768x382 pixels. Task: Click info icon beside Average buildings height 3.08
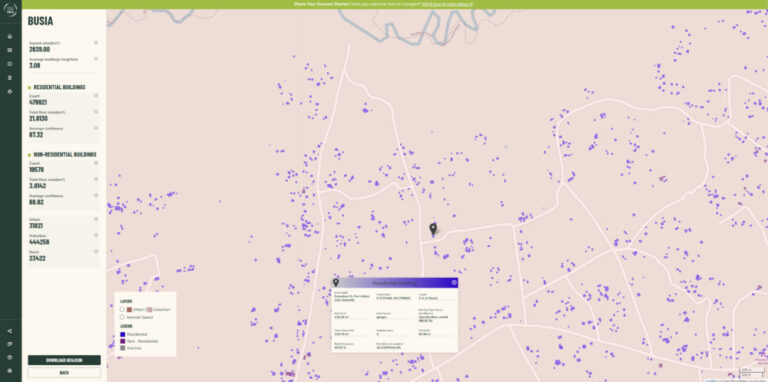(96, 59)
